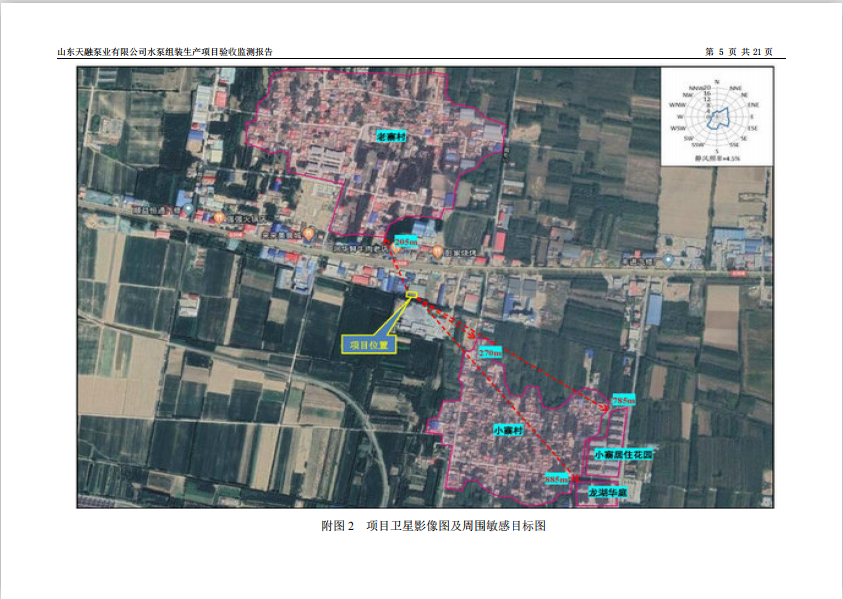Click the 205m distance label

click(406, 241)
